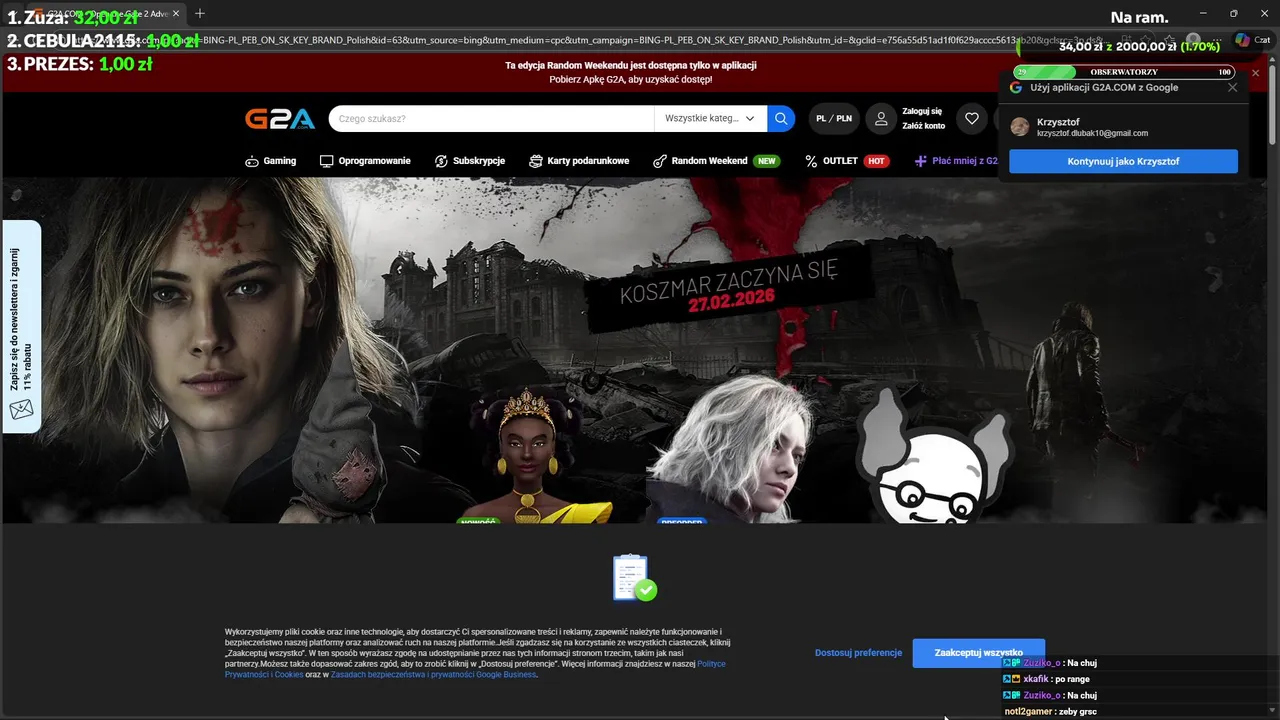Open Zasadach bezpieczeństwa i prywatności Google link
1280x720 pixels.
tap(433, 675)
